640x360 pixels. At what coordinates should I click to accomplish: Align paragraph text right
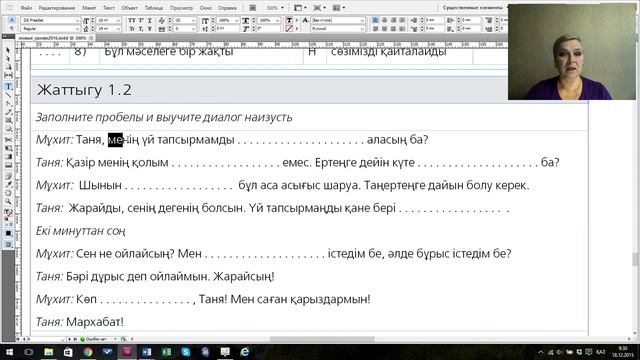point(393,20)
